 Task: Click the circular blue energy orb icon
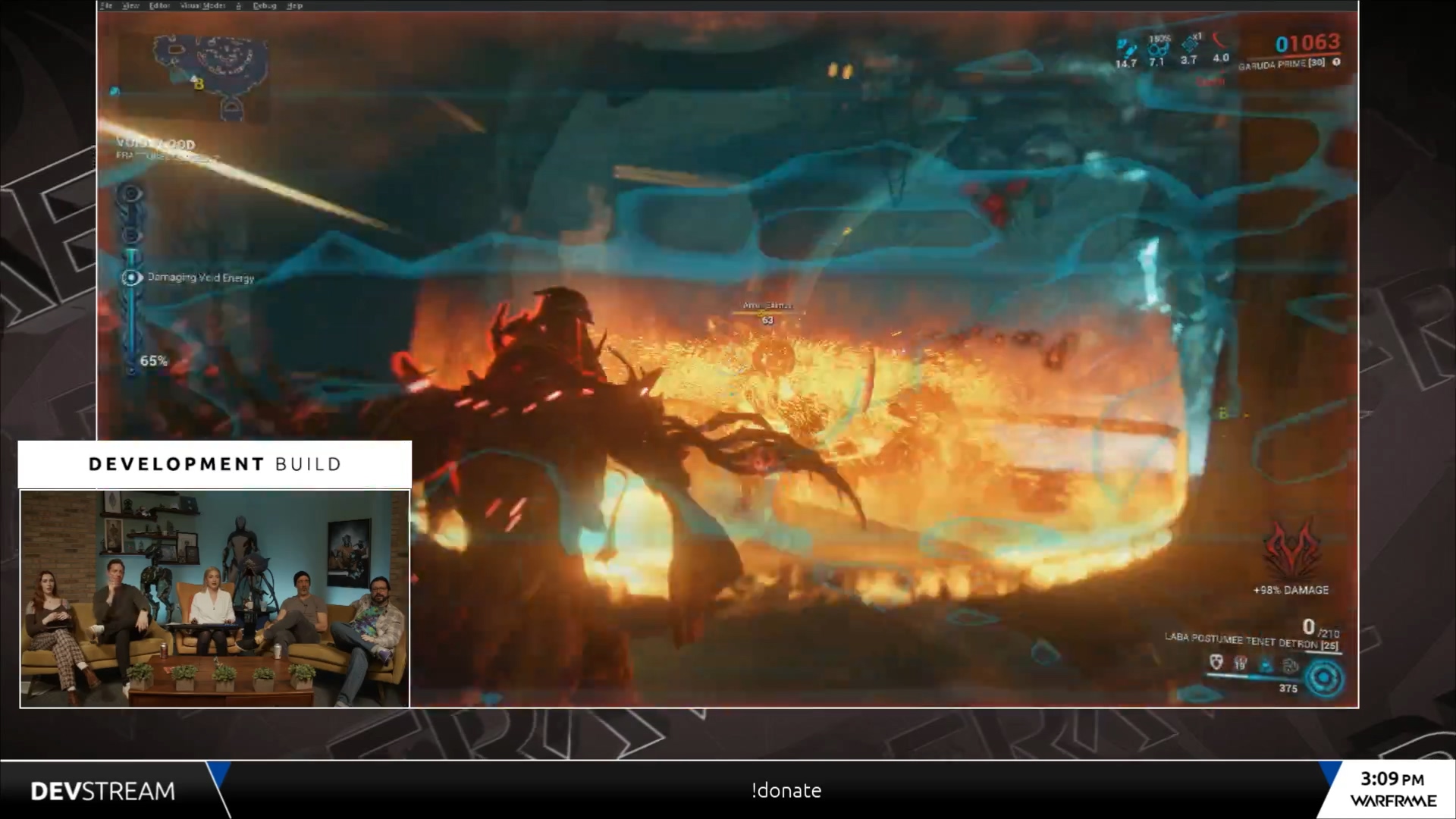click(1324, 677)
